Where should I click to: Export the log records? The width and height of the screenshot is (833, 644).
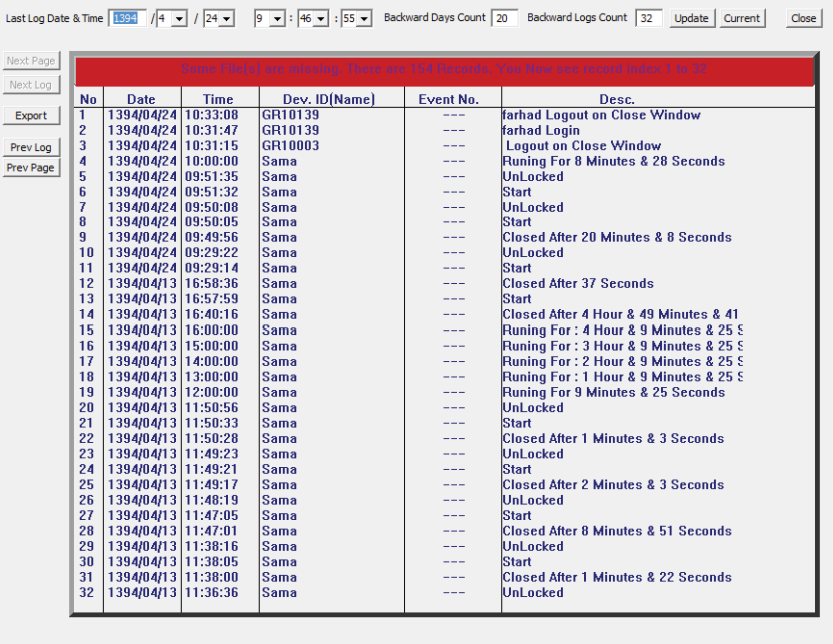point(31,116)
